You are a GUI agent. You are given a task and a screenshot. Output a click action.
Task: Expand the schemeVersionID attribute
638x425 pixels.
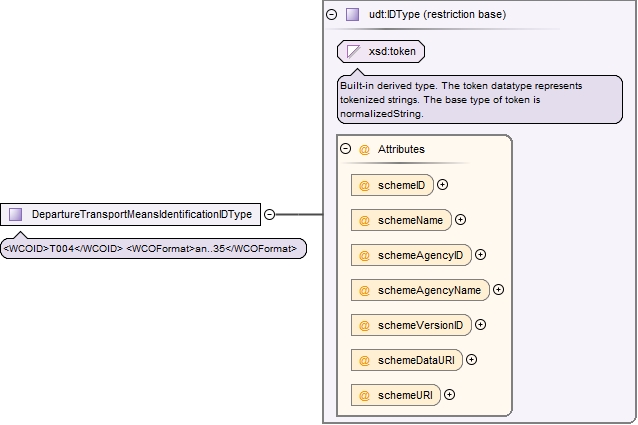481,325
